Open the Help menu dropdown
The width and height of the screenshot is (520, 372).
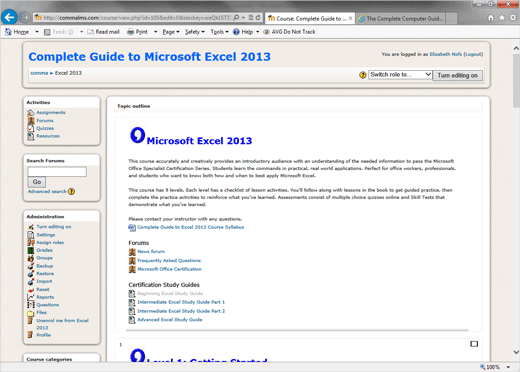point(257,32)
